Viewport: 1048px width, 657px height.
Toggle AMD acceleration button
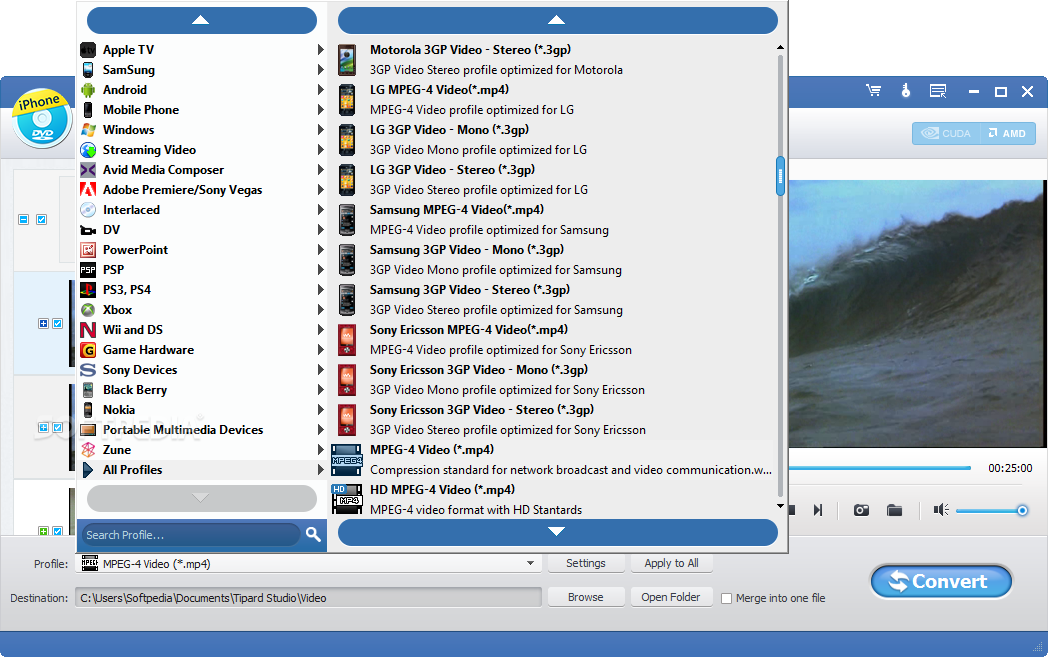coord(1007,133)
